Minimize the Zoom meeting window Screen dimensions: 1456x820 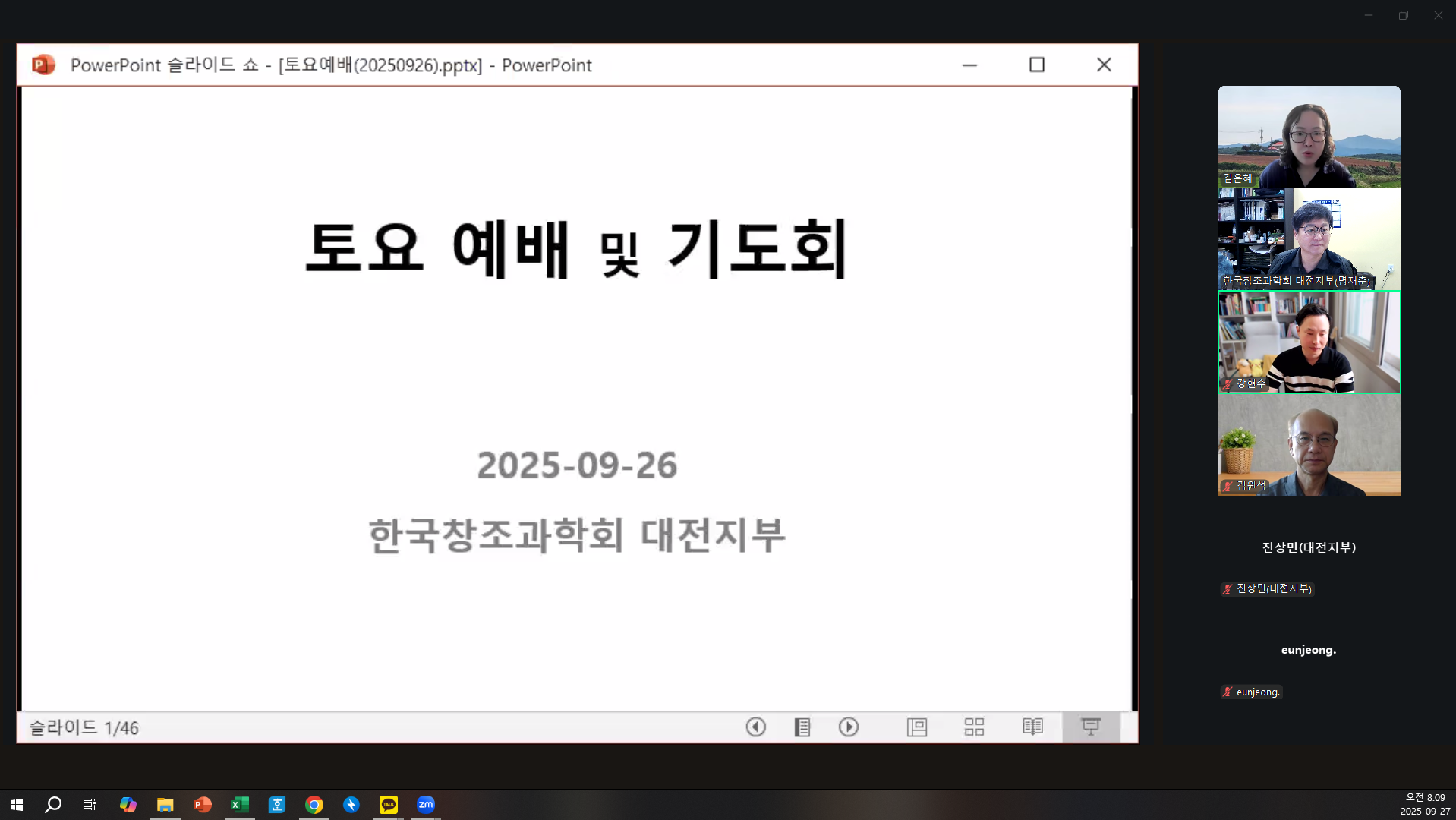(x=1369, y=15)
